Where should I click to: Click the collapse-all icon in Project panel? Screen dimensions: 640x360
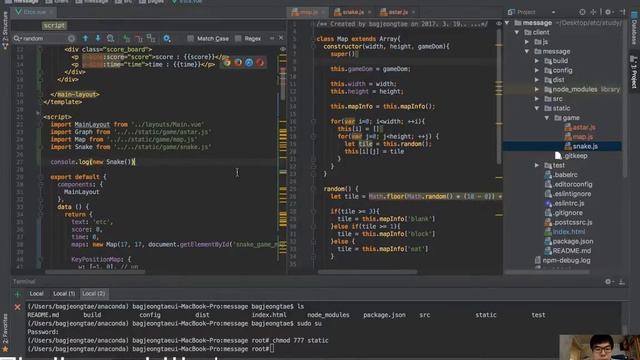tap(593, 12)
